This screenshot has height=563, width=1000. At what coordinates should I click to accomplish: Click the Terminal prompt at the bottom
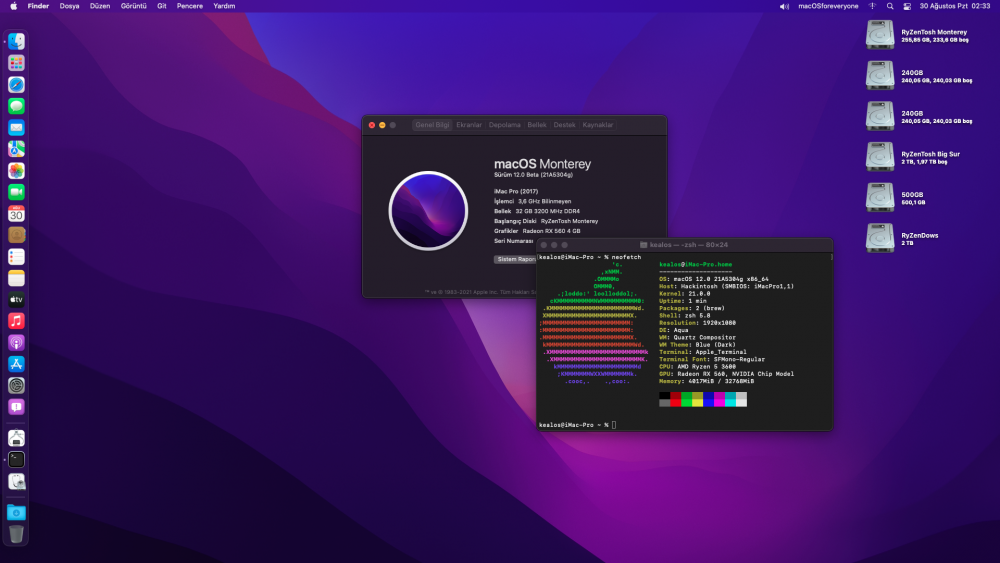pyautogui.click(x=577, y=425)
